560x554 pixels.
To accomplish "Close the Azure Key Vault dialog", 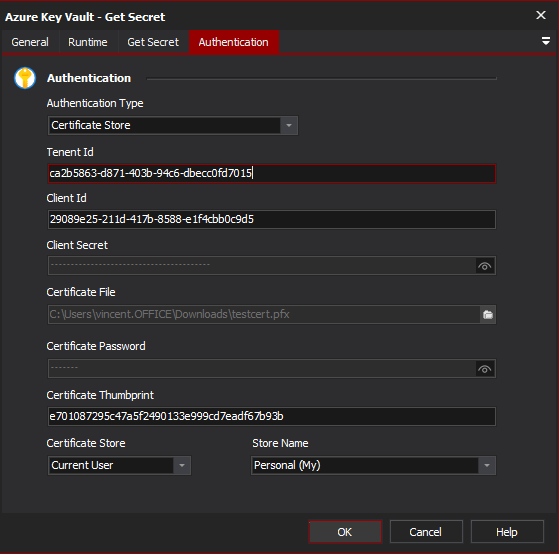I will pos(541,15).
